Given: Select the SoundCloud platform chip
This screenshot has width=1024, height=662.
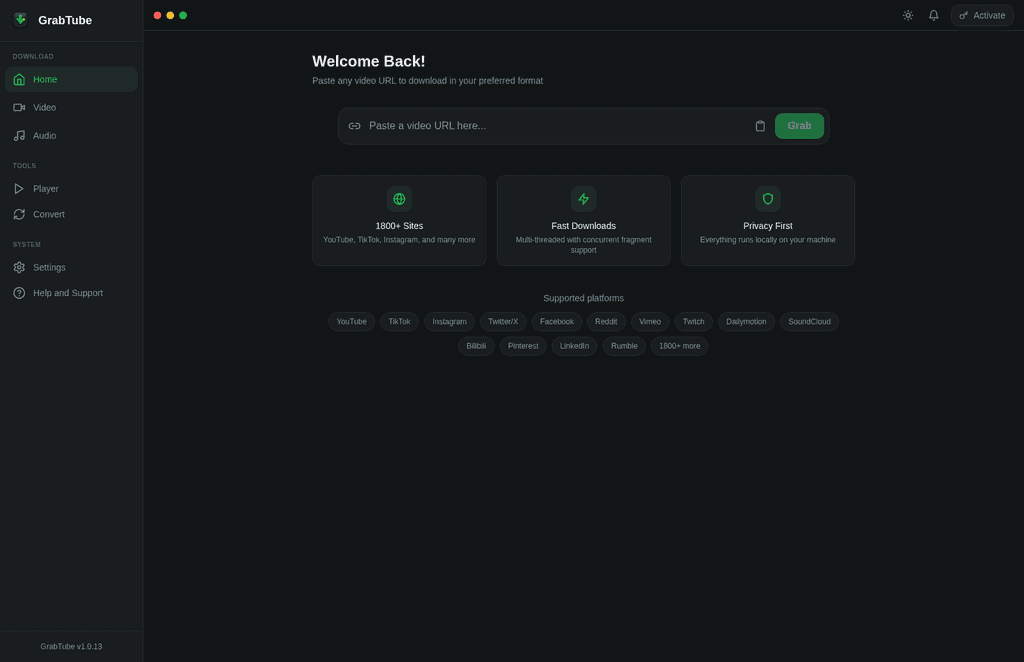Looking at the screenshot, I should click(809, 321).
